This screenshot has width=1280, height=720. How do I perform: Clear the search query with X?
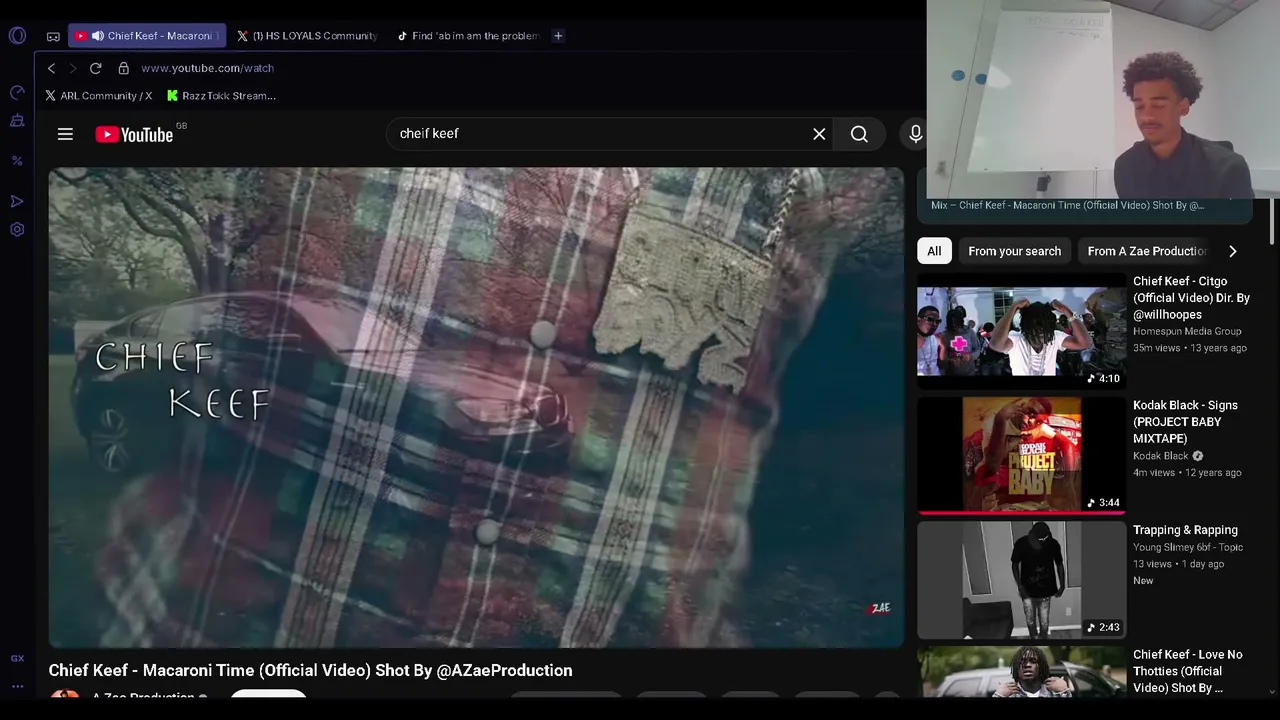(x=819, y=134)
